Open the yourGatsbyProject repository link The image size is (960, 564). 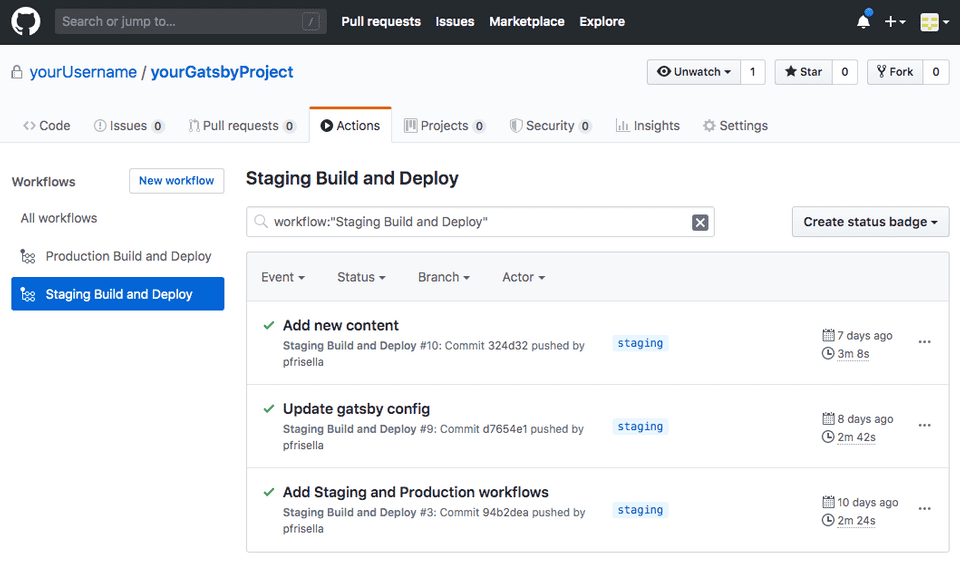coord(222,72)
